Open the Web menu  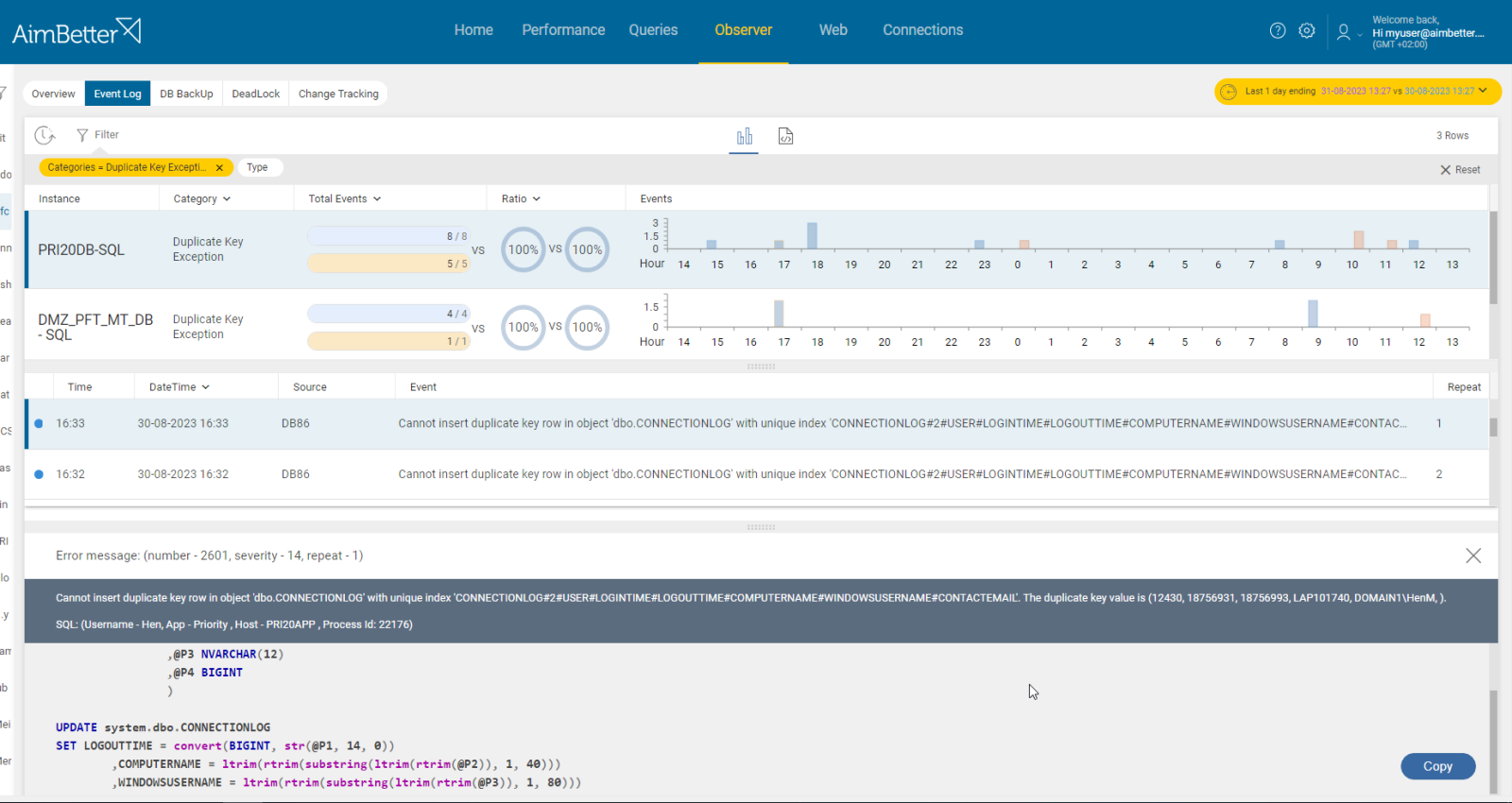tap(833, 30)
